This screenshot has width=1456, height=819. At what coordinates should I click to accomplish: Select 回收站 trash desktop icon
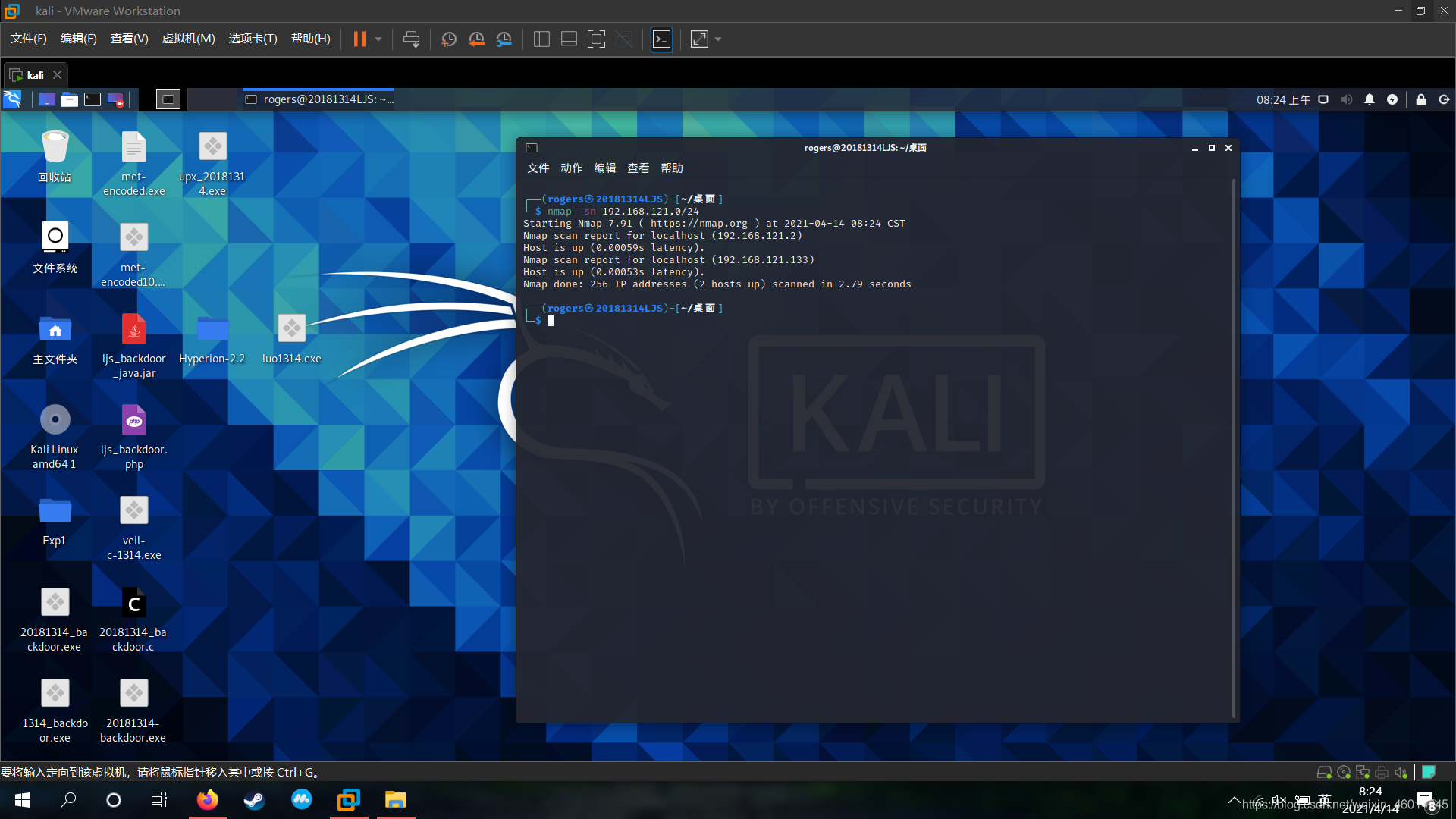point(55,157)
